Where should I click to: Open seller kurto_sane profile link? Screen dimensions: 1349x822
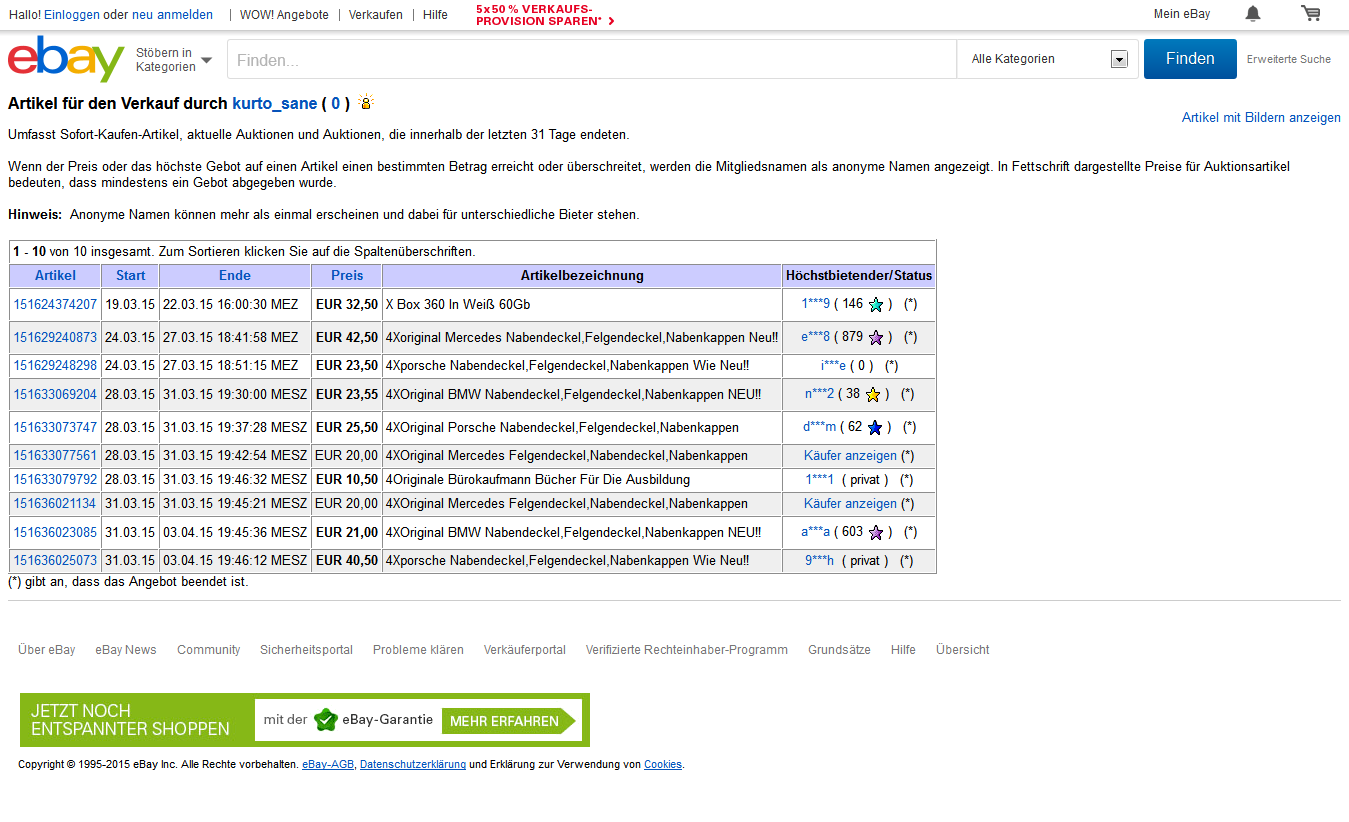[275, 103]
